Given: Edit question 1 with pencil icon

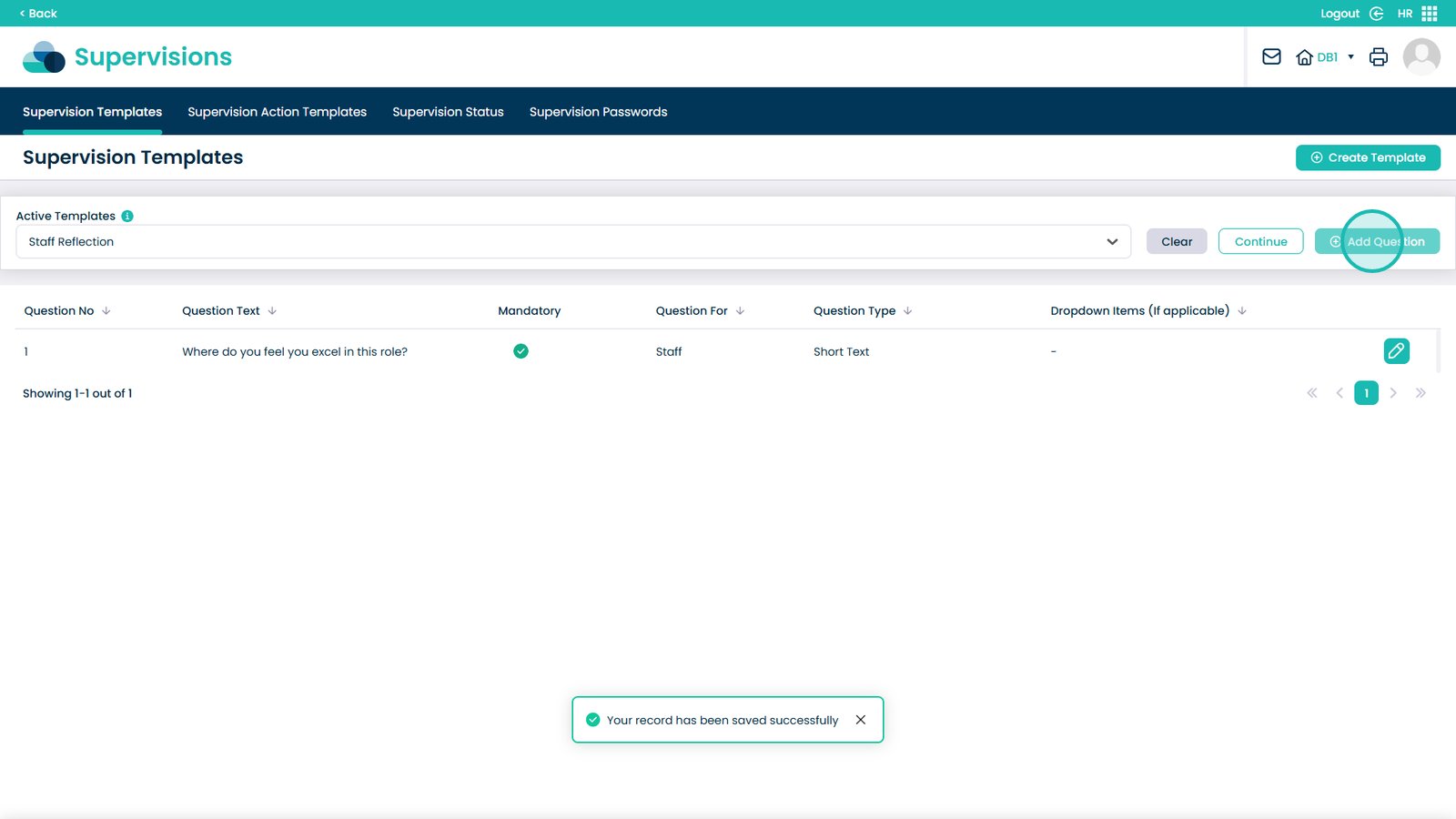Looking at the screenshot, I should point(1396,351).
